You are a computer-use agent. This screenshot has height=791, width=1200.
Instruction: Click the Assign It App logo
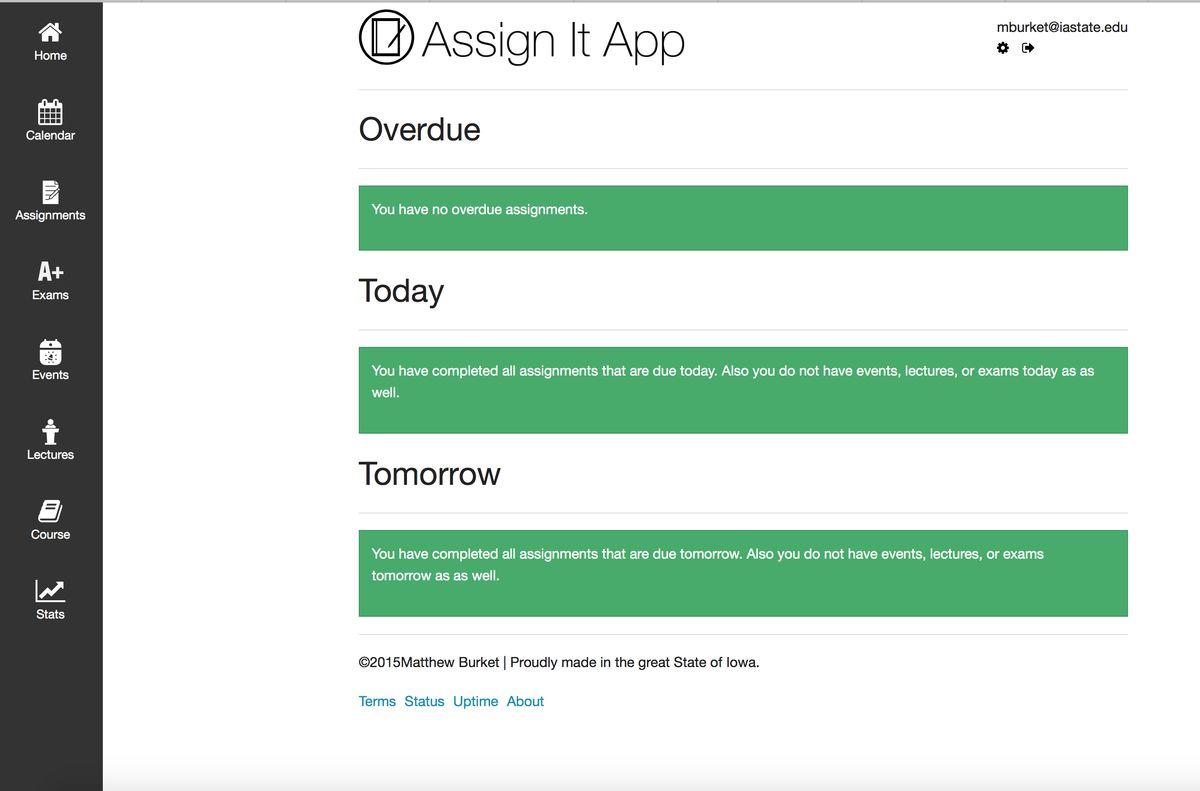tap(386, 38)
